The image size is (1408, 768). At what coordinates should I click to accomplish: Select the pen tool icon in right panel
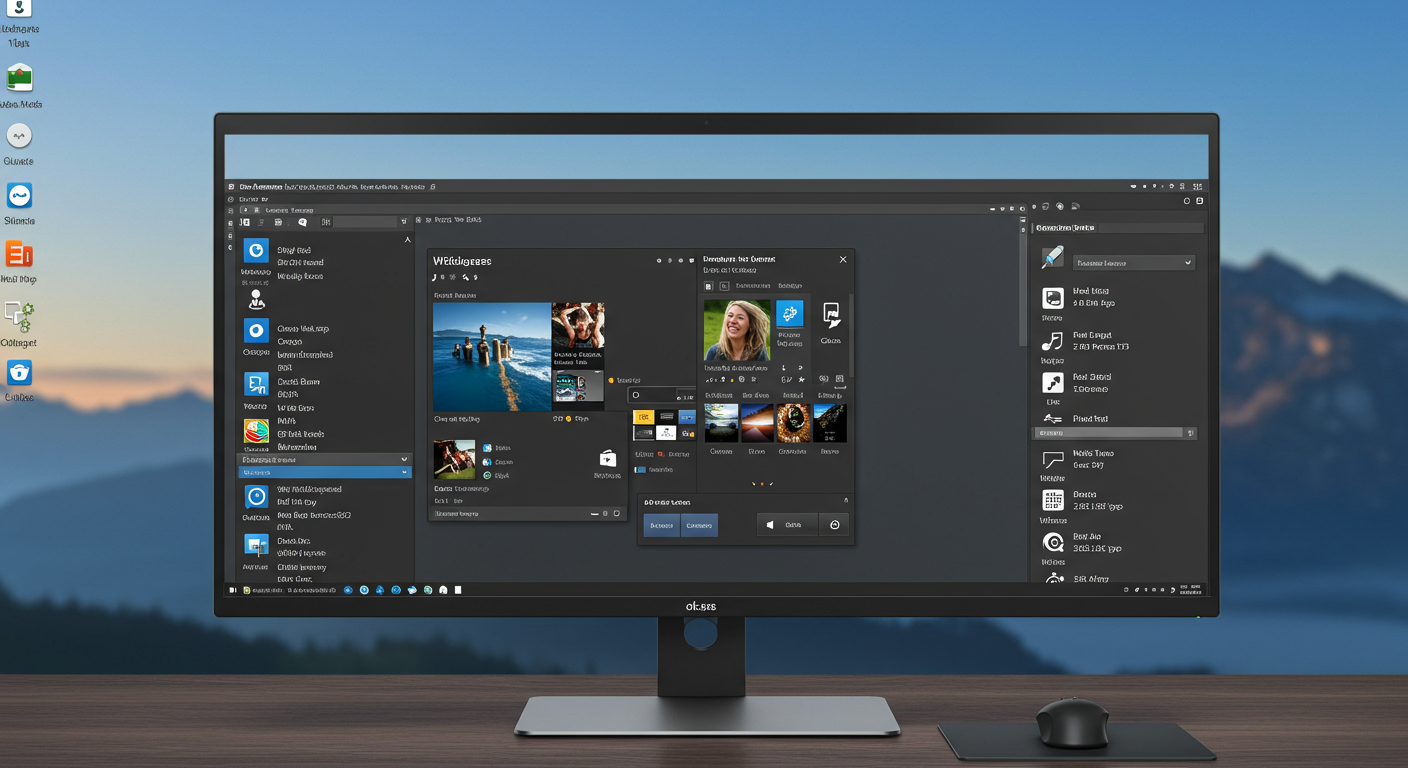coord(1052,258)
